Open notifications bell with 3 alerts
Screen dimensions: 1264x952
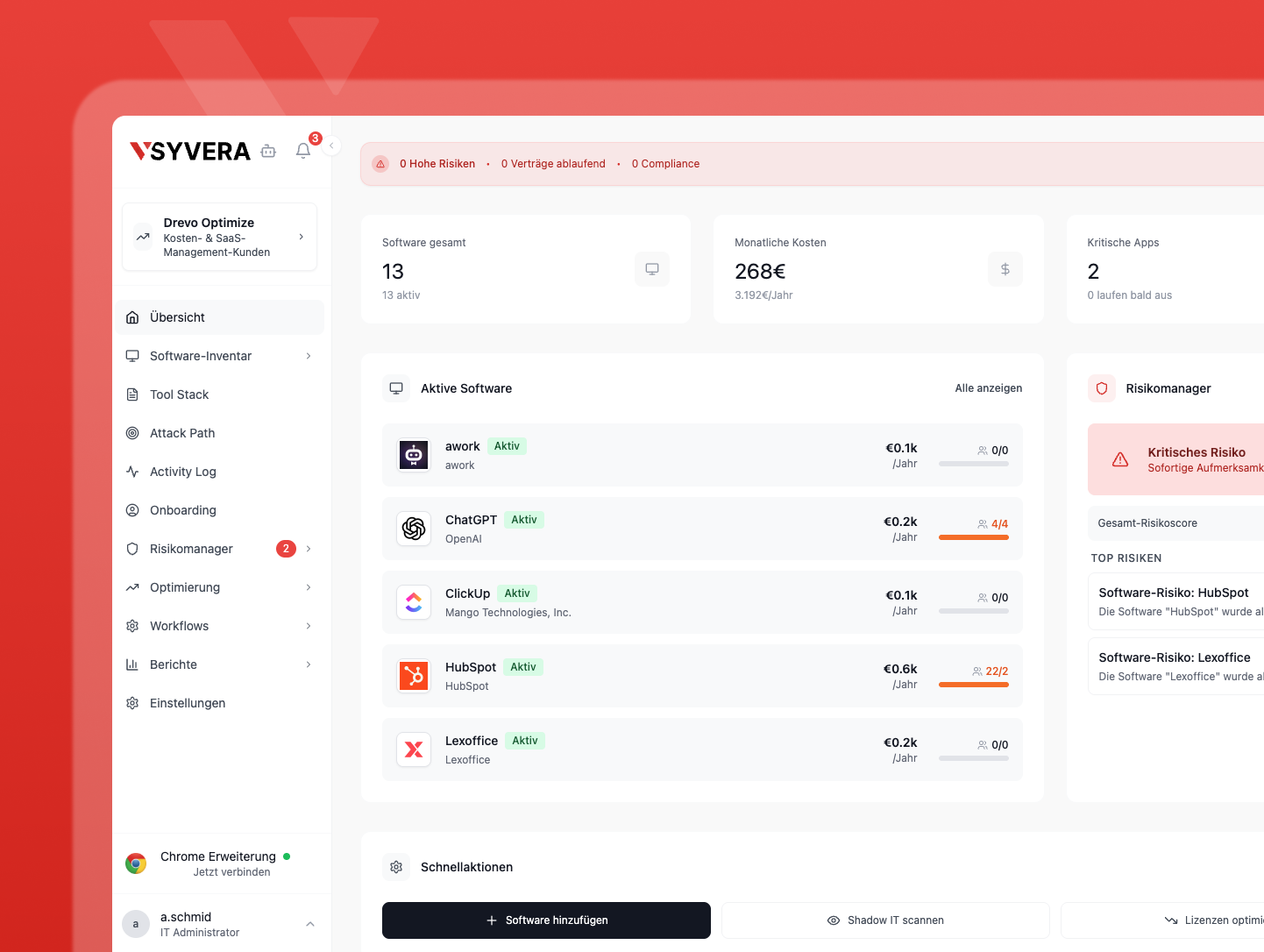[x=303, y=151]
